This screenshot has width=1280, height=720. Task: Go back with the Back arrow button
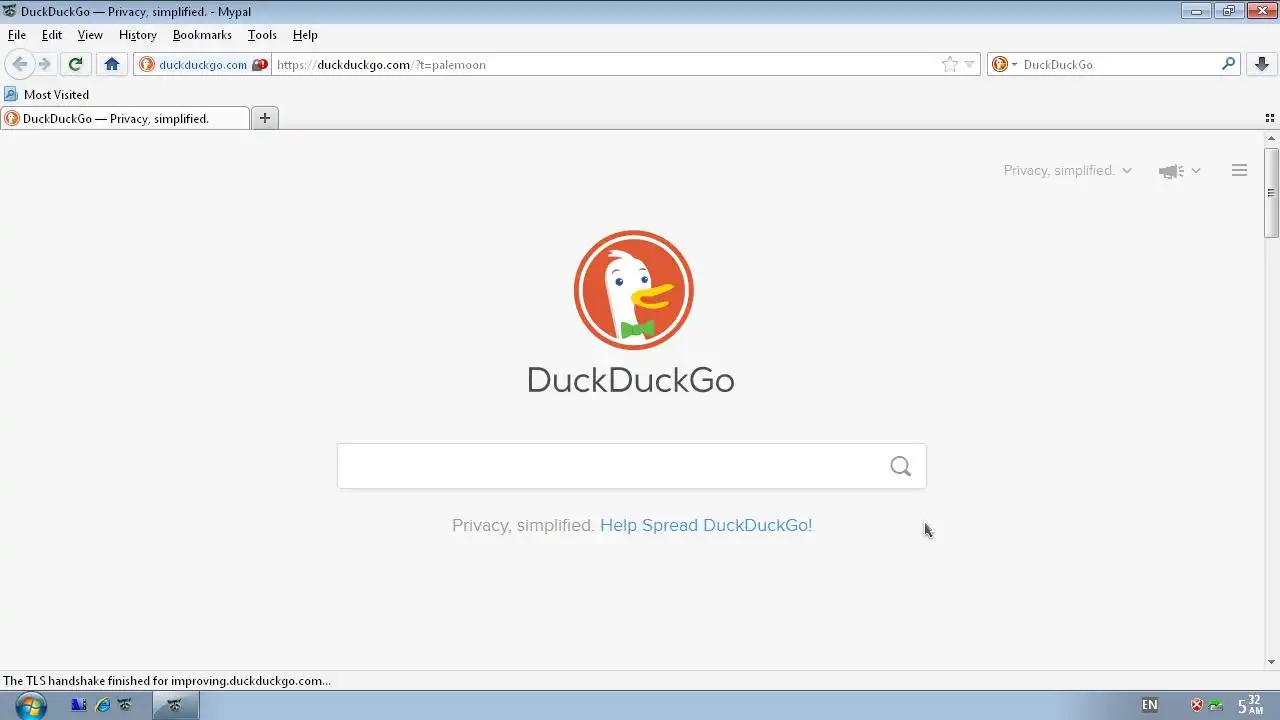[19, 64]
